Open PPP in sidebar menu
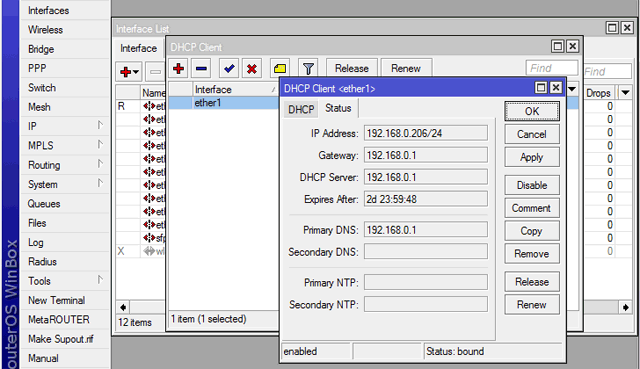 [37, 68]
